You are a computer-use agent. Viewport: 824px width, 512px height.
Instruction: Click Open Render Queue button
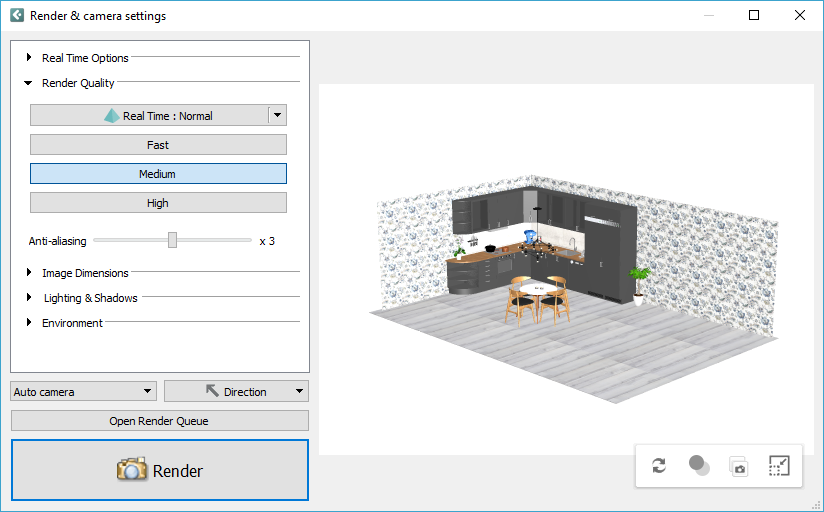[160, 421]
